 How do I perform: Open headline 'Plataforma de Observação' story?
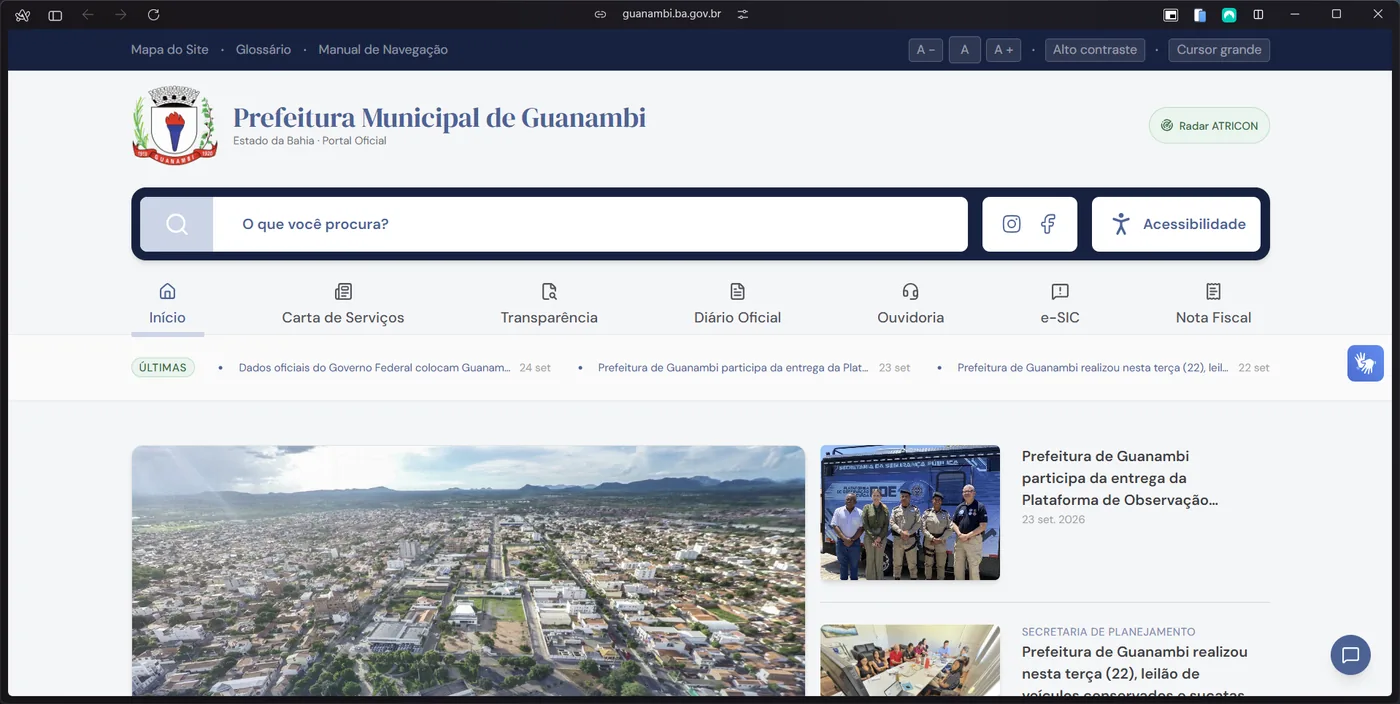1120,478
